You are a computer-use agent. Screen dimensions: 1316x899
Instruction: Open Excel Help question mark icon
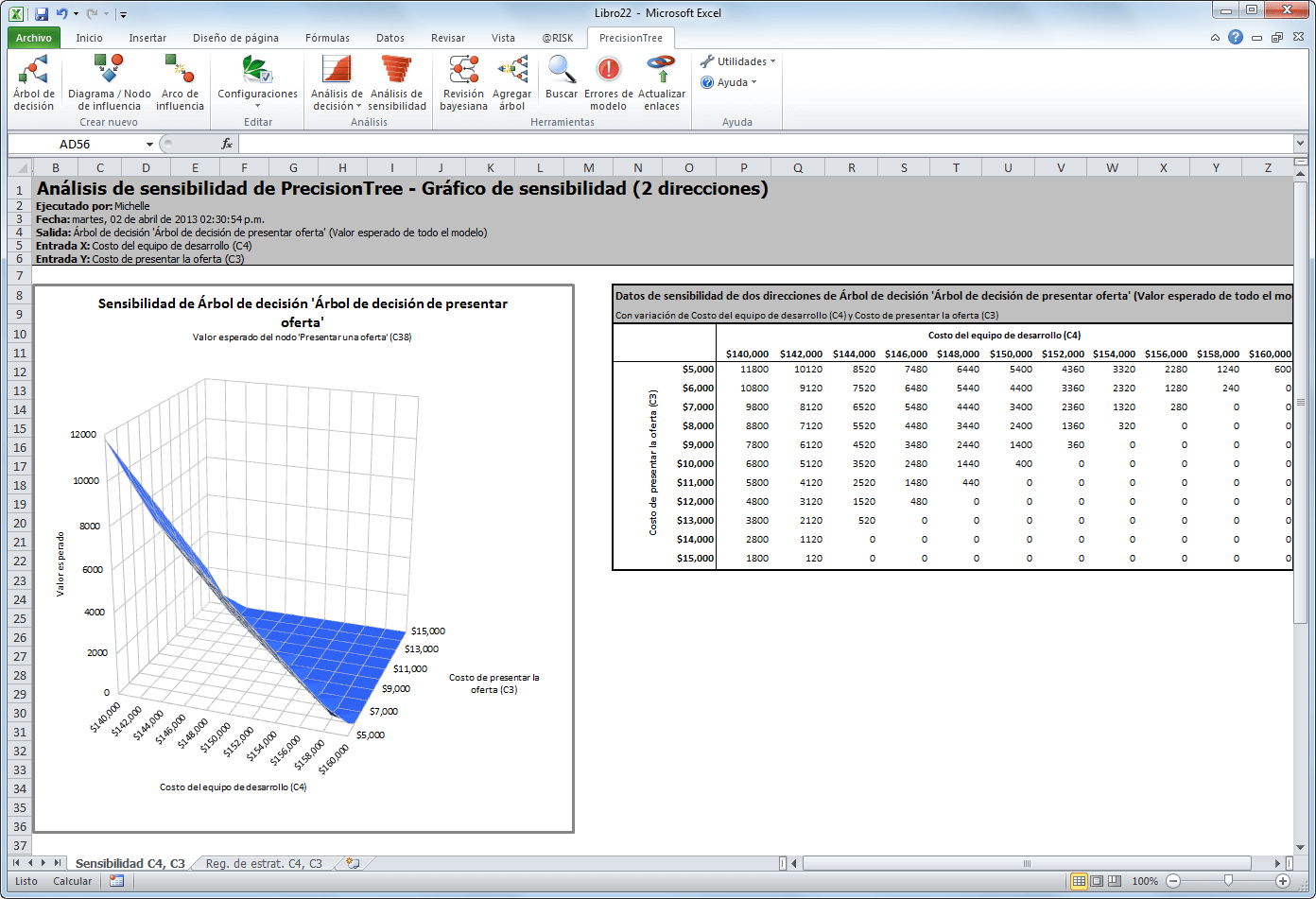(x=1236, y=38)
